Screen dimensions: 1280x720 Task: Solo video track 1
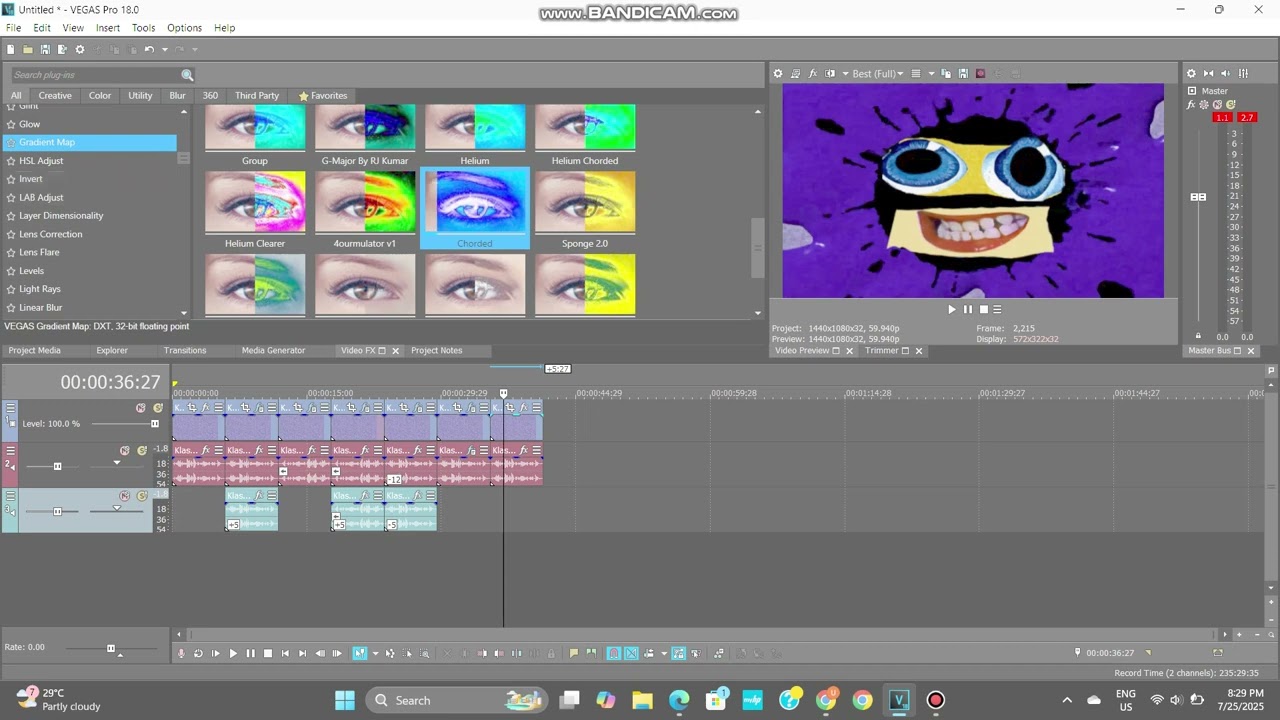pyautogui.click(x=157, y=408)
